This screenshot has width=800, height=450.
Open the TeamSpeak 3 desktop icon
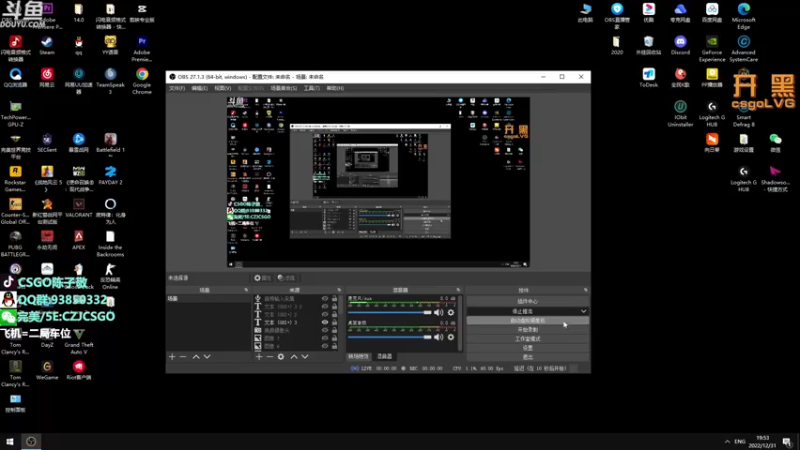tap(110, 81)
